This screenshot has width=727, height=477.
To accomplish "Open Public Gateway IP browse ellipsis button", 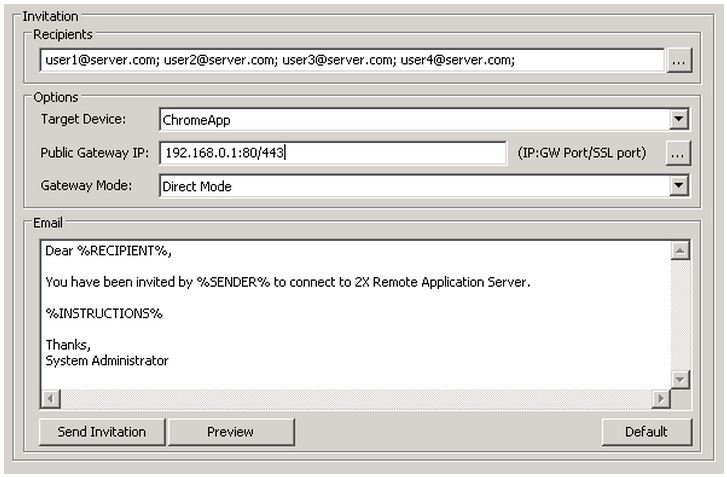I will pyautogui.click(x=678, y=153).
